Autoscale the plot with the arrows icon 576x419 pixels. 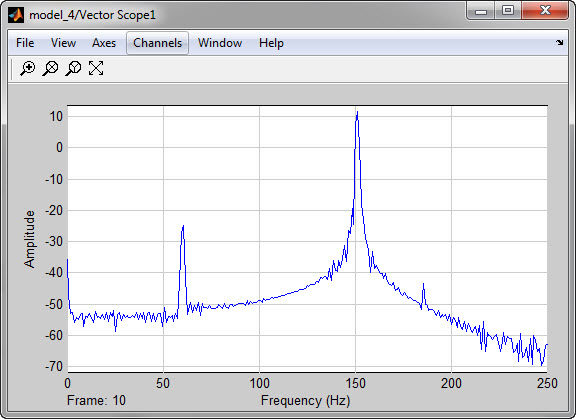click(96, 68)
